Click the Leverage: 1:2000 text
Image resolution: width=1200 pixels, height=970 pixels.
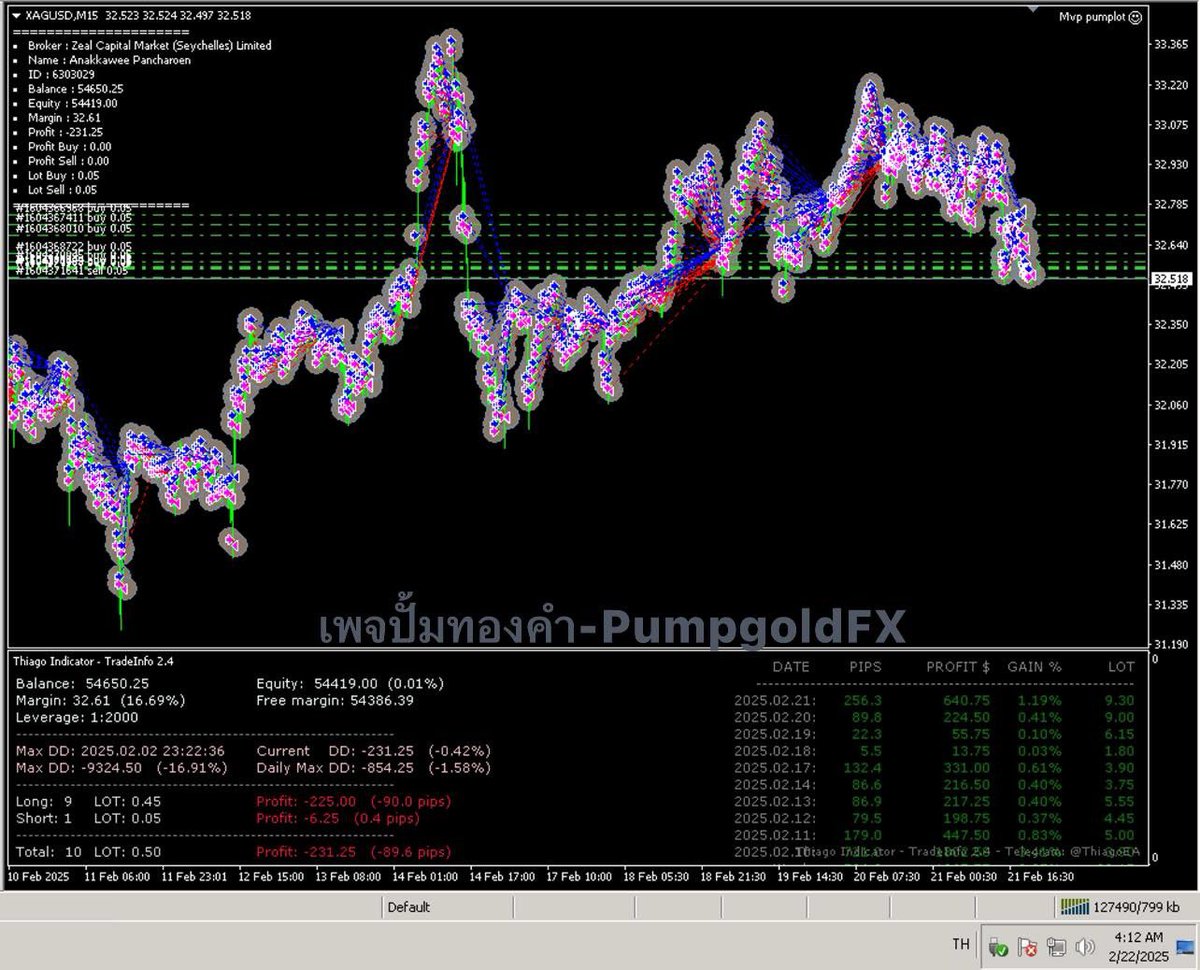tap(77, 717)
